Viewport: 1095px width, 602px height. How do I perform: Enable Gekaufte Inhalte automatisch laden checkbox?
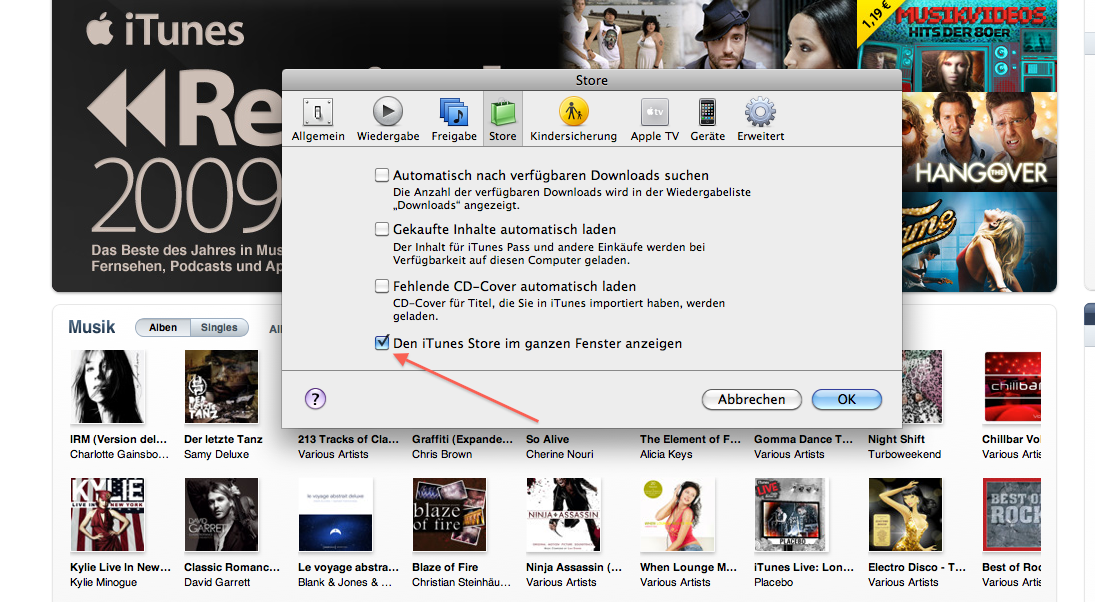(x=382, y=229)
